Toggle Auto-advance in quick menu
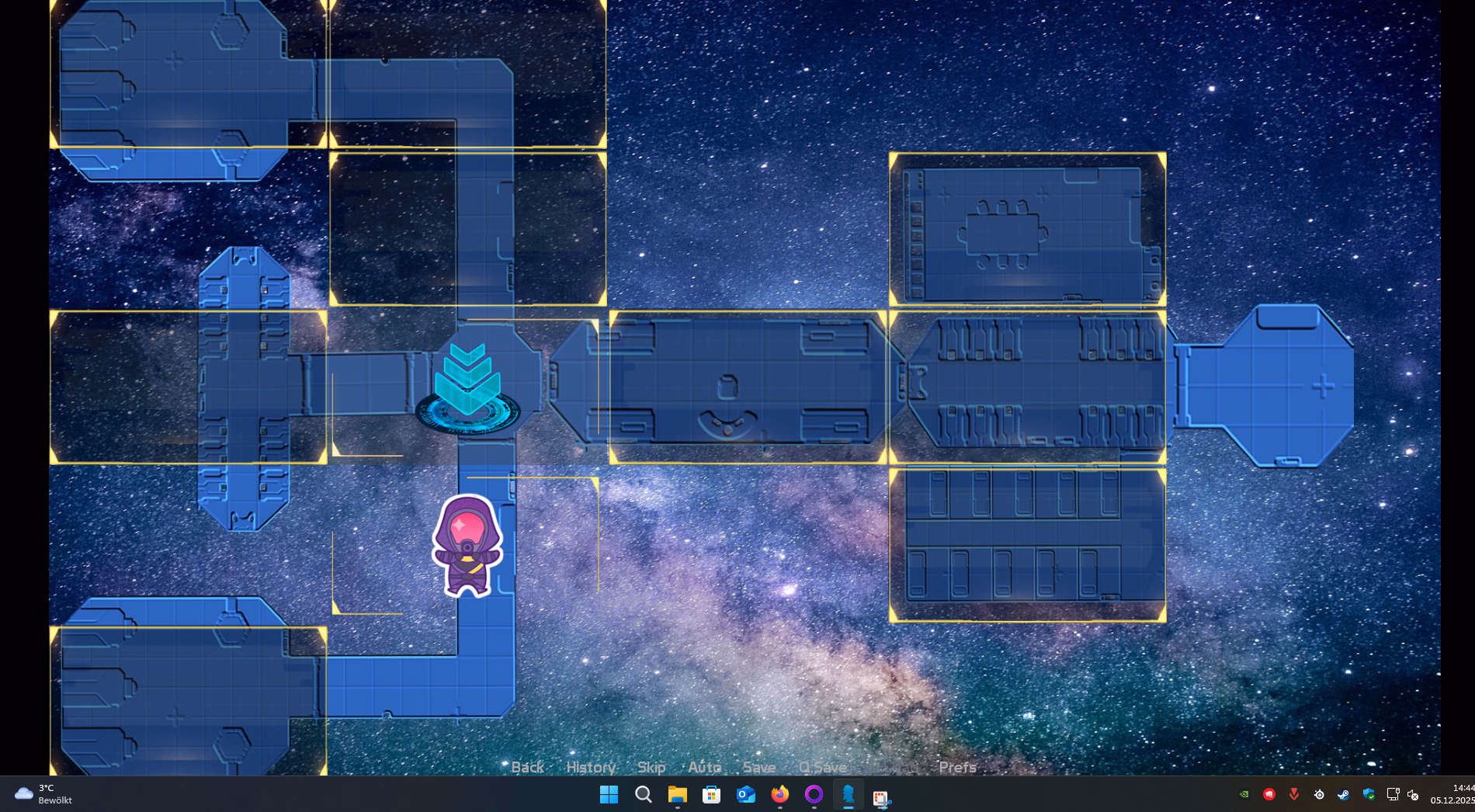The height and width of the screenshot is (812, 1475). (x=704, y=767)
